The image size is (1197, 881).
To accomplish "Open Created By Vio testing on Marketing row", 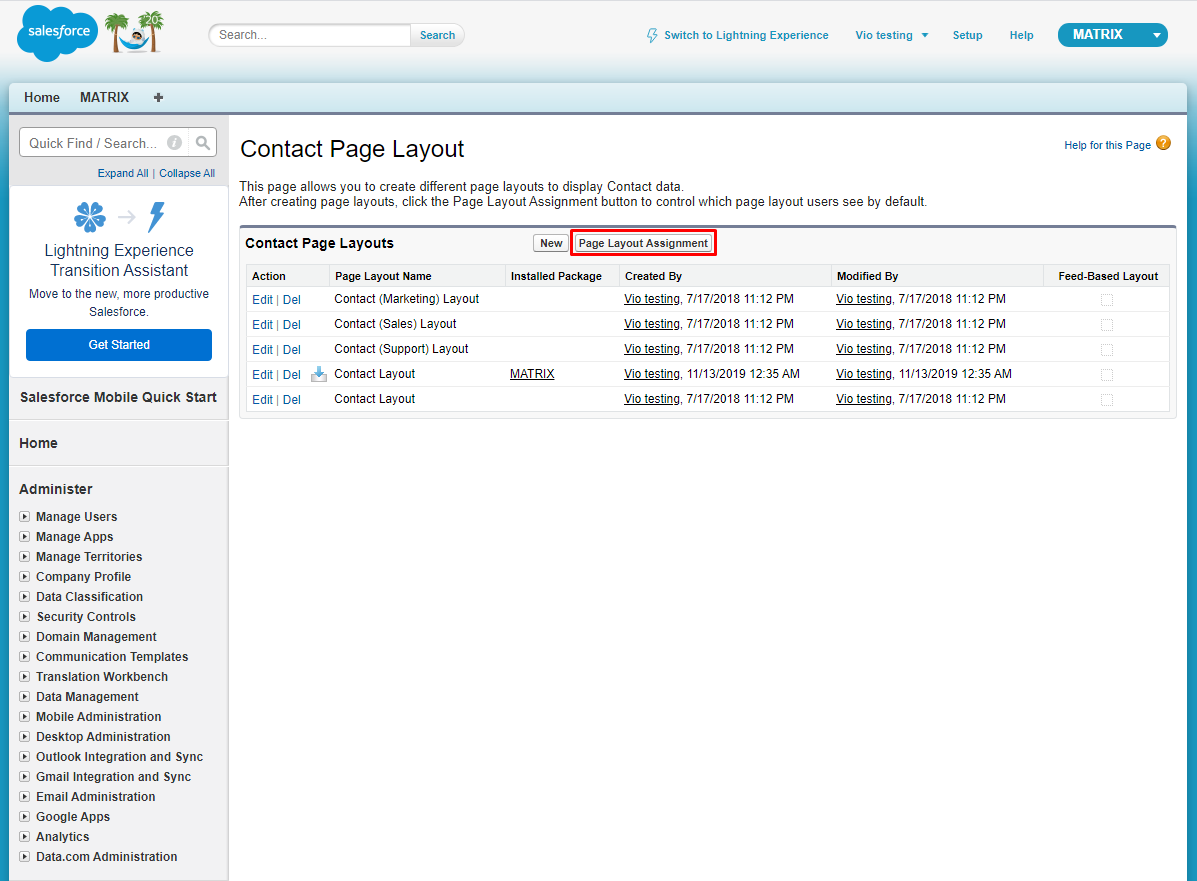I will pos(651,299).
